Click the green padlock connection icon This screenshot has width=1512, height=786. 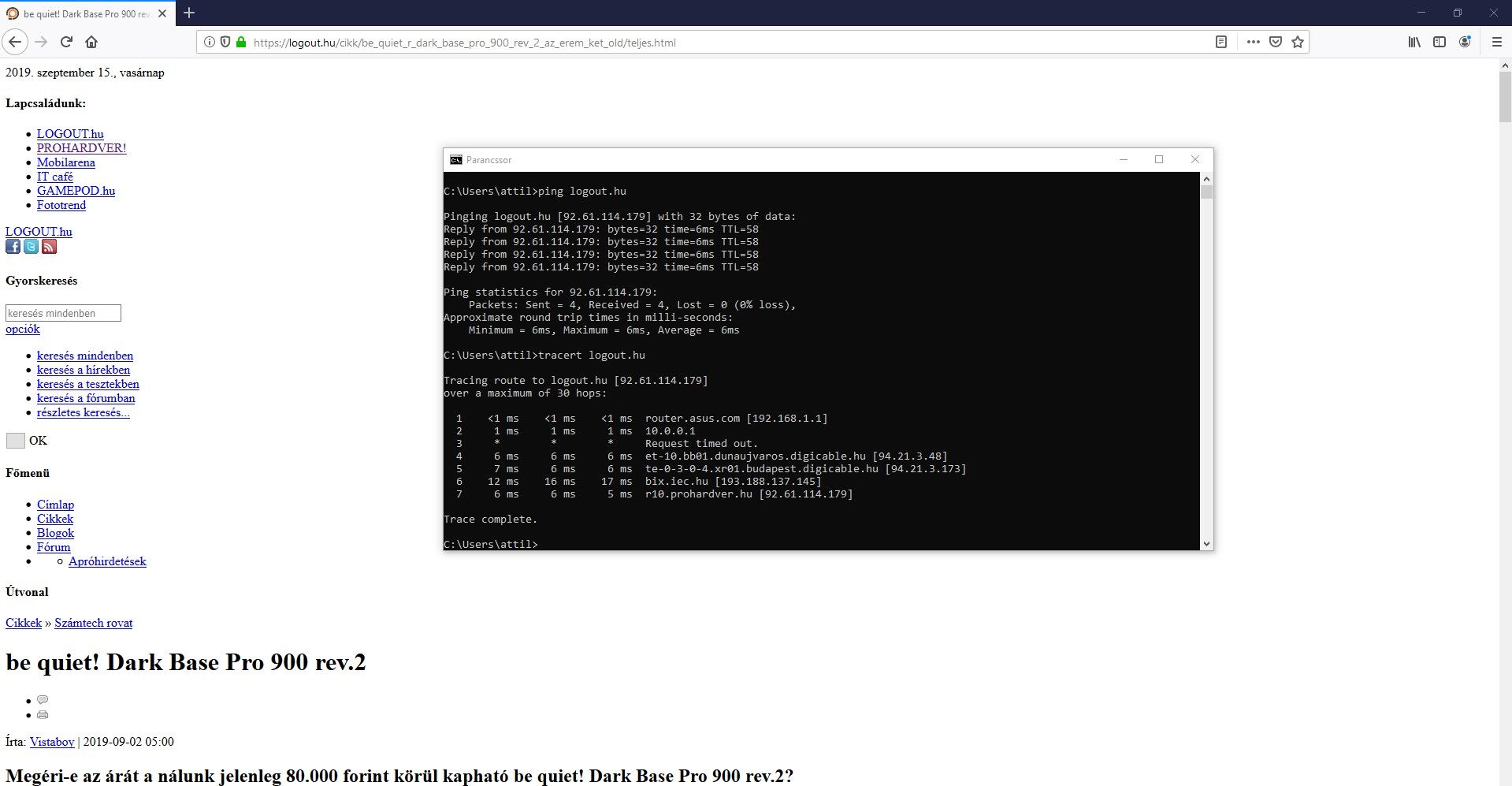[241, 43]
